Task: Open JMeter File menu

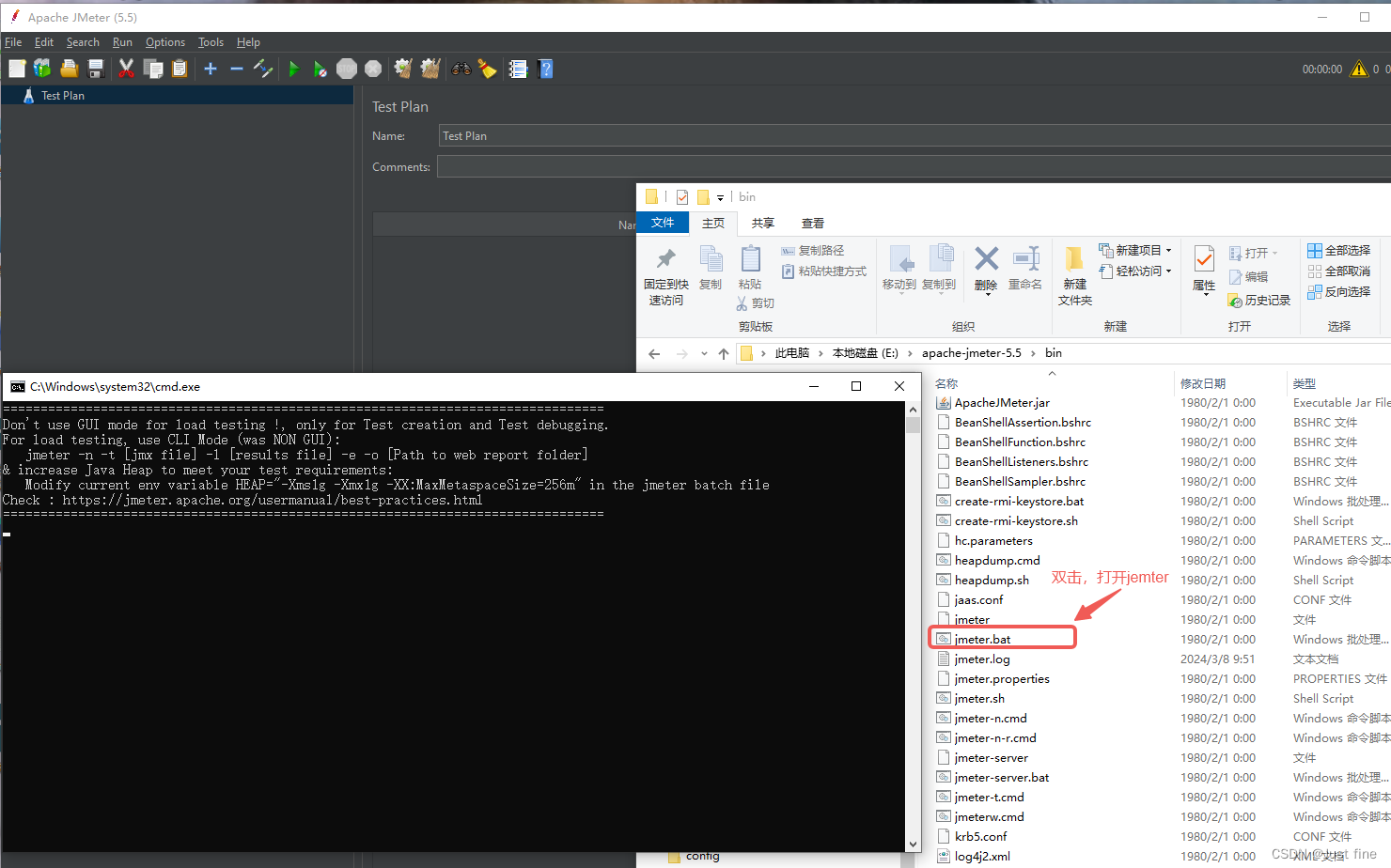Action: tap(13, 42)
